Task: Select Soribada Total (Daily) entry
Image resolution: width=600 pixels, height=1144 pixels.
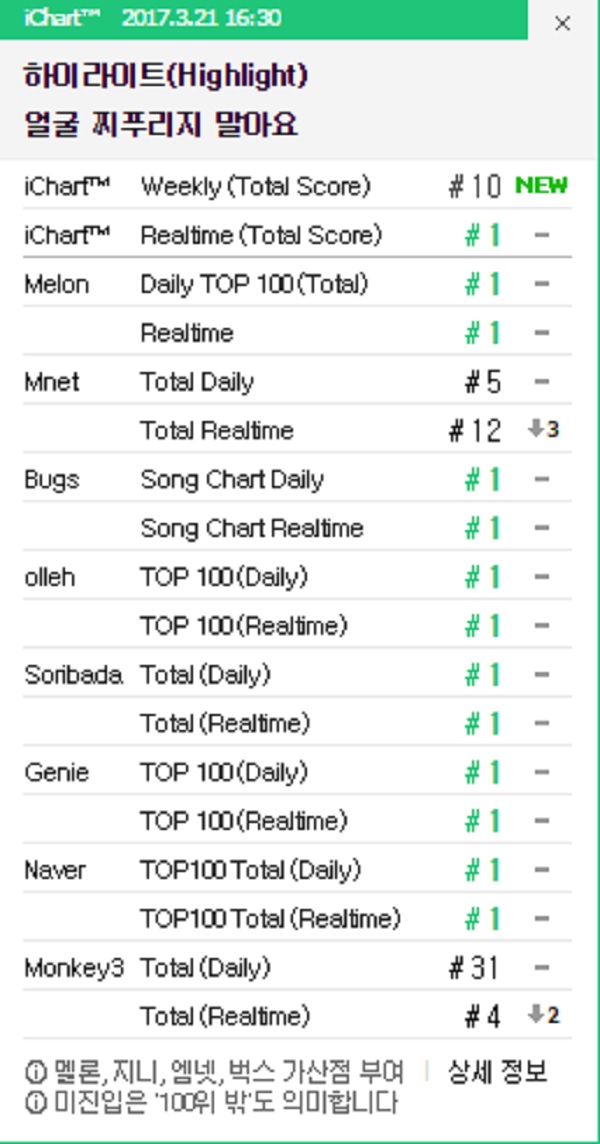Action: click(205, 675)
